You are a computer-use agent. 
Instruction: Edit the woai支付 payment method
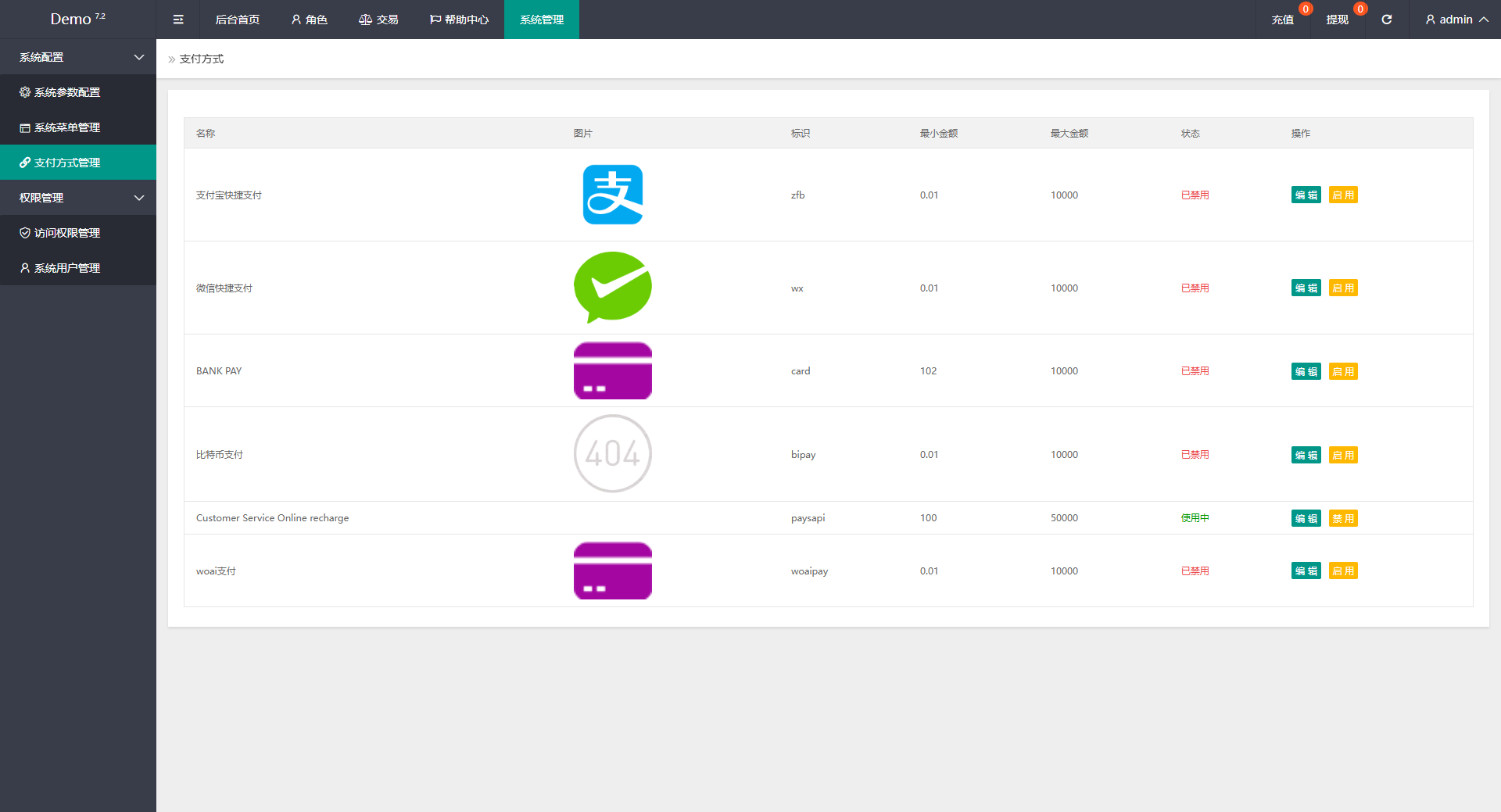point(1306,571)
